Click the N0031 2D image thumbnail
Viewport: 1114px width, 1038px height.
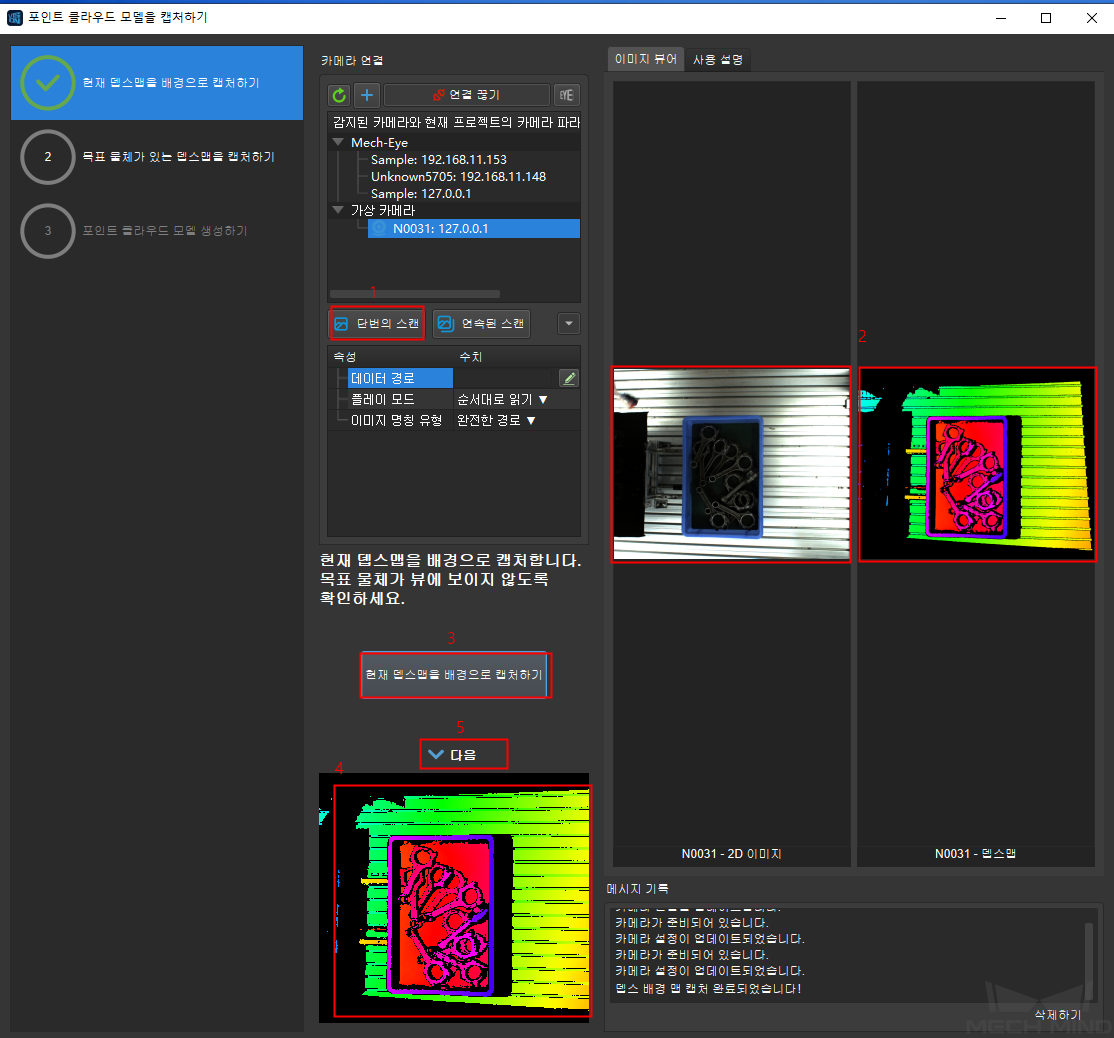pos(731,464)
